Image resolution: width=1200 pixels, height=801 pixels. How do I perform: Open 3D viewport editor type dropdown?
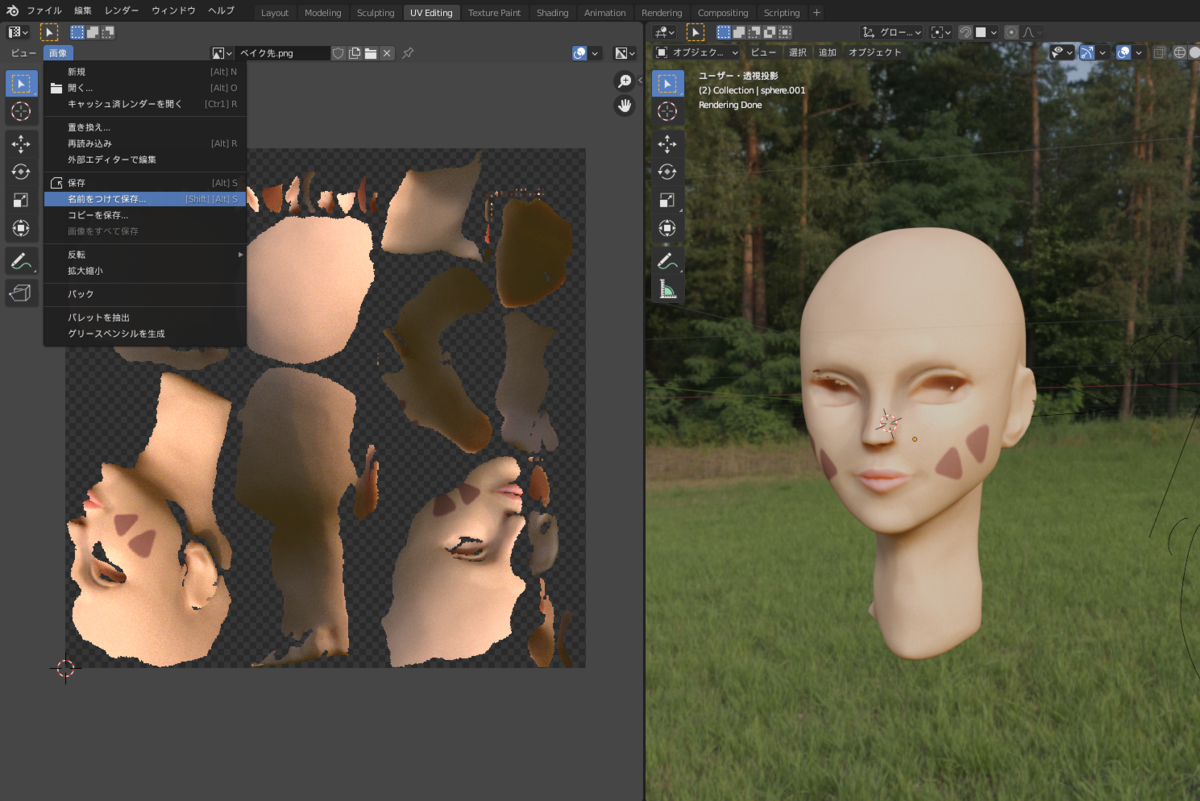(664, 32)
